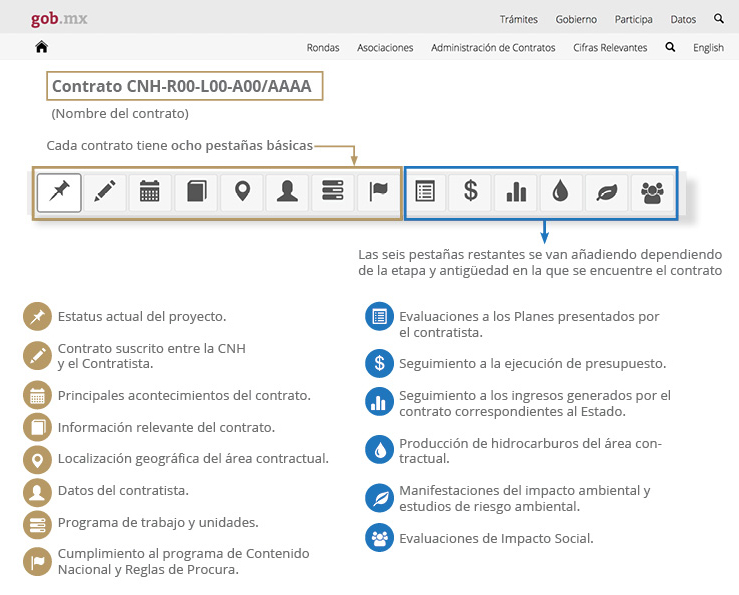This screenshot has width=739, height=595.
Task: Open Cifras Relevantes page
Action: coord(610,48)
